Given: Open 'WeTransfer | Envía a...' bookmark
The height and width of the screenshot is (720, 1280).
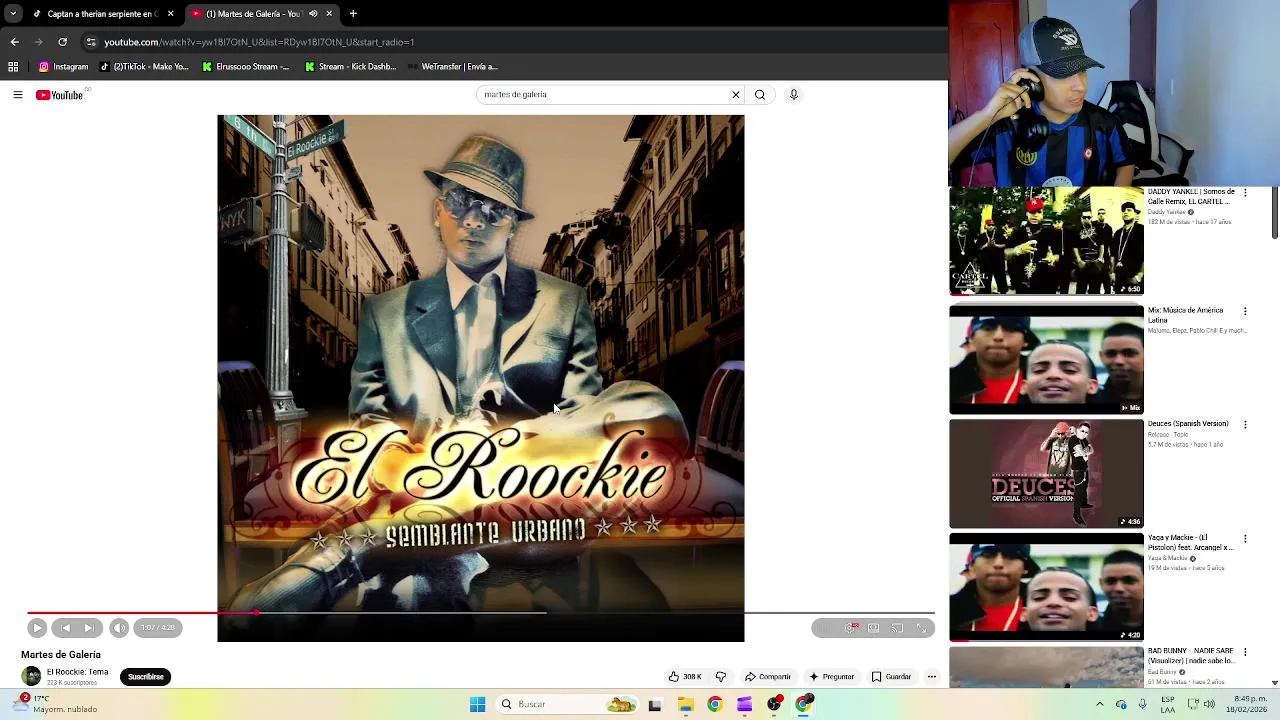Looking at the screenshot, I should coord(452,67).
